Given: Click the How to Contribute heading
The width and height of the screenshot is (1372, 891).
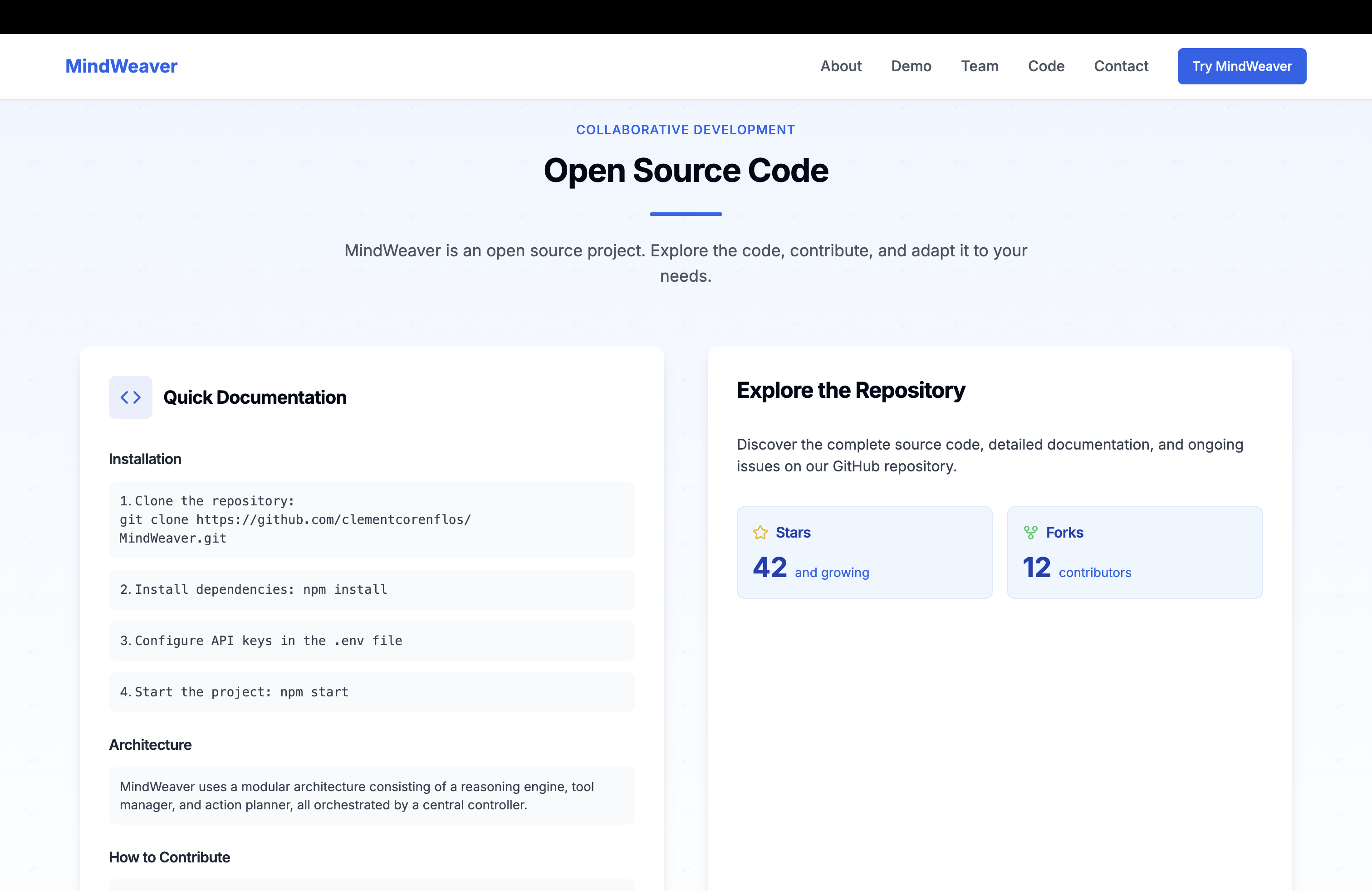Looking at the screenshot, I should 170,857.
